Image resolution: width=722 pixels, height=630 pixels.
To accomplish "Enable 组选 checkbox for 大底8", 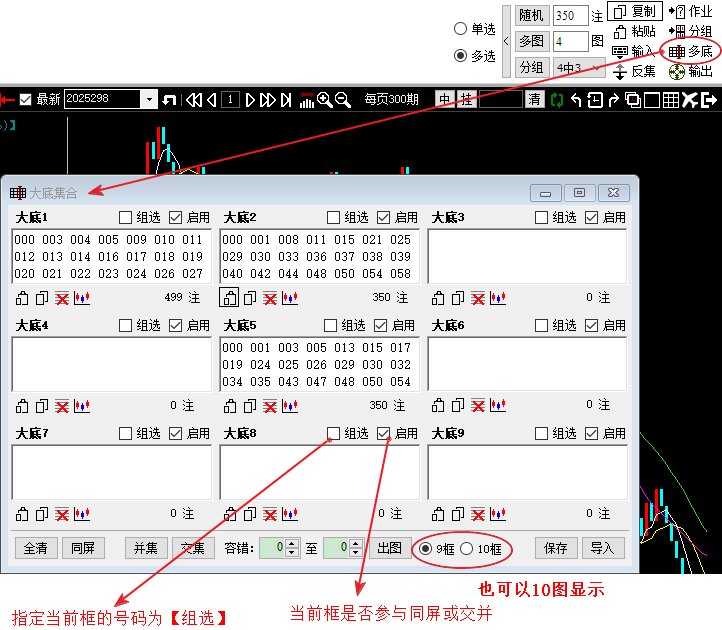I will pos(334,433).
